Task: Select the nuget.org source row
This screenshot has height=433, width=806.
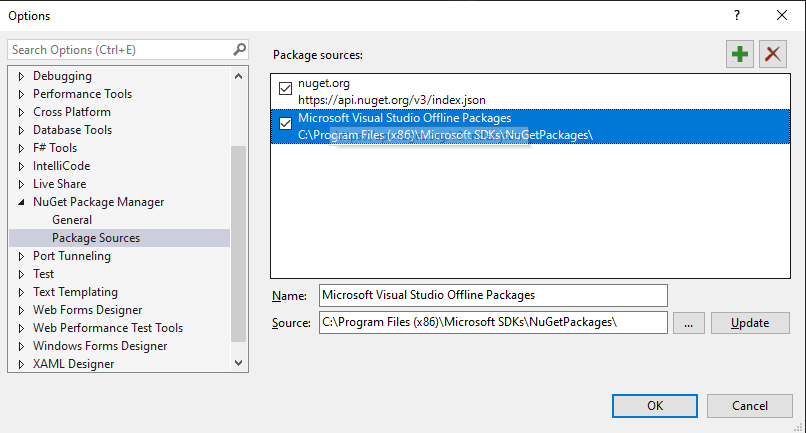Action: 530,92
